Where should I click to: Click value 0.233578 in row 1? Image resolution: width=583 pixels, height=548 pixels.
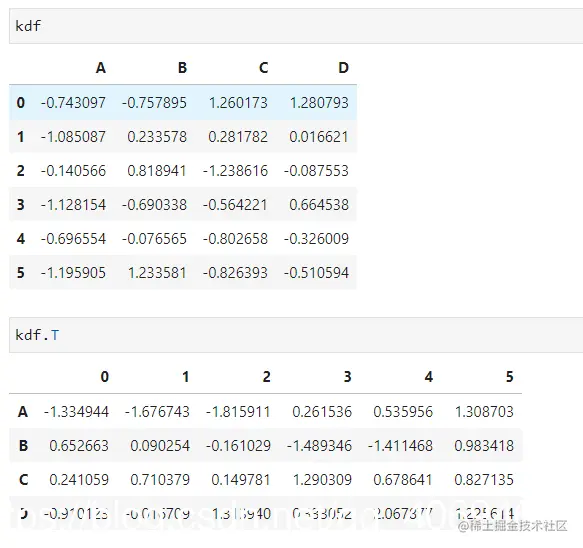[157, 136]
